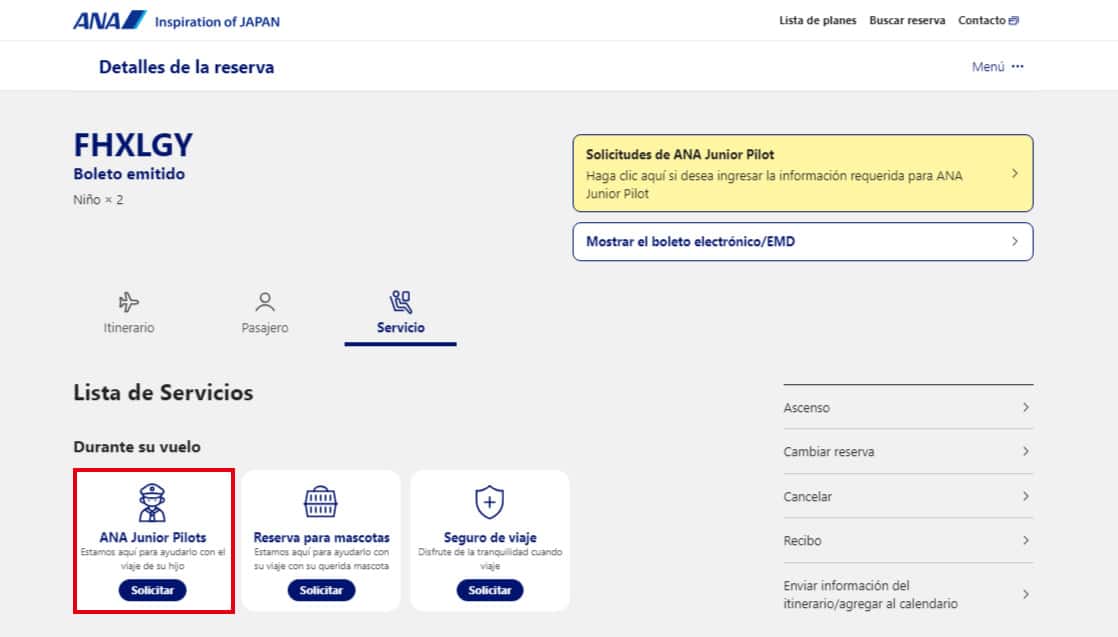Open the Contacto external link
The image size is (1118, 637).
coord(987,21)
